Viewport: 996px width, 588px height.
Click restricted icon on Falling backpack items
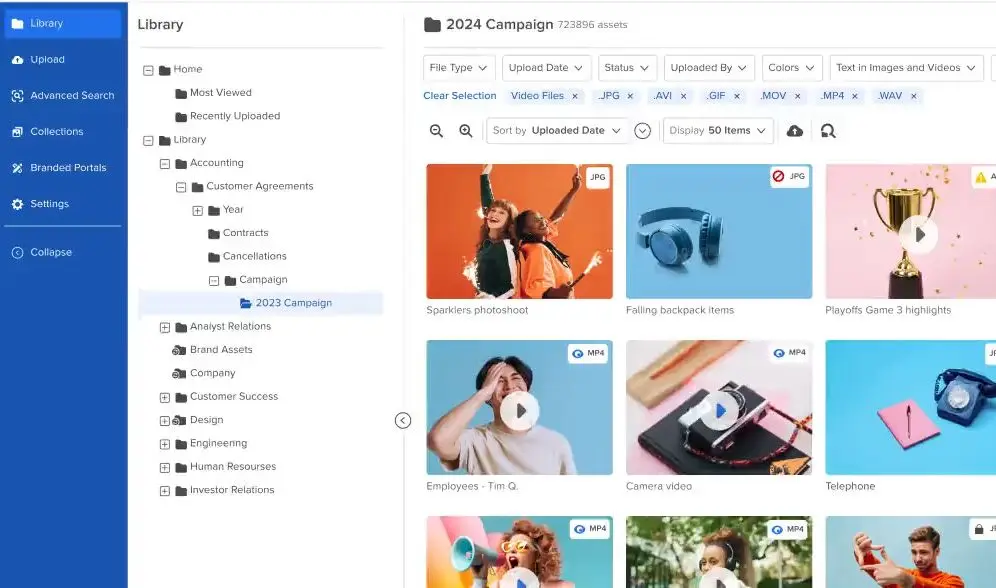pyautogui.click(x=778, y=177)
